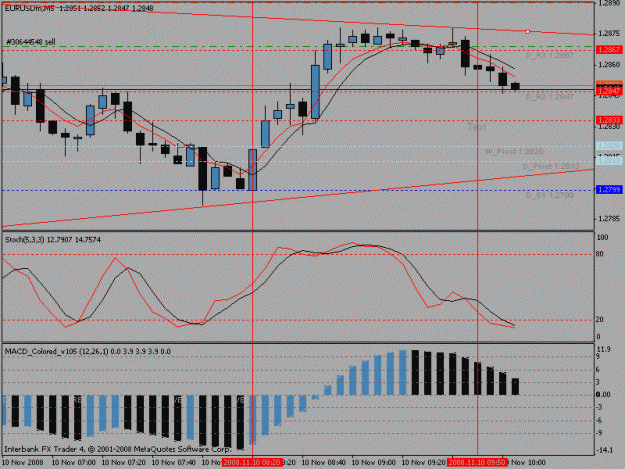Click the light blue 1.2820 price tag
The image size is (625, 469).
(609, 146)
